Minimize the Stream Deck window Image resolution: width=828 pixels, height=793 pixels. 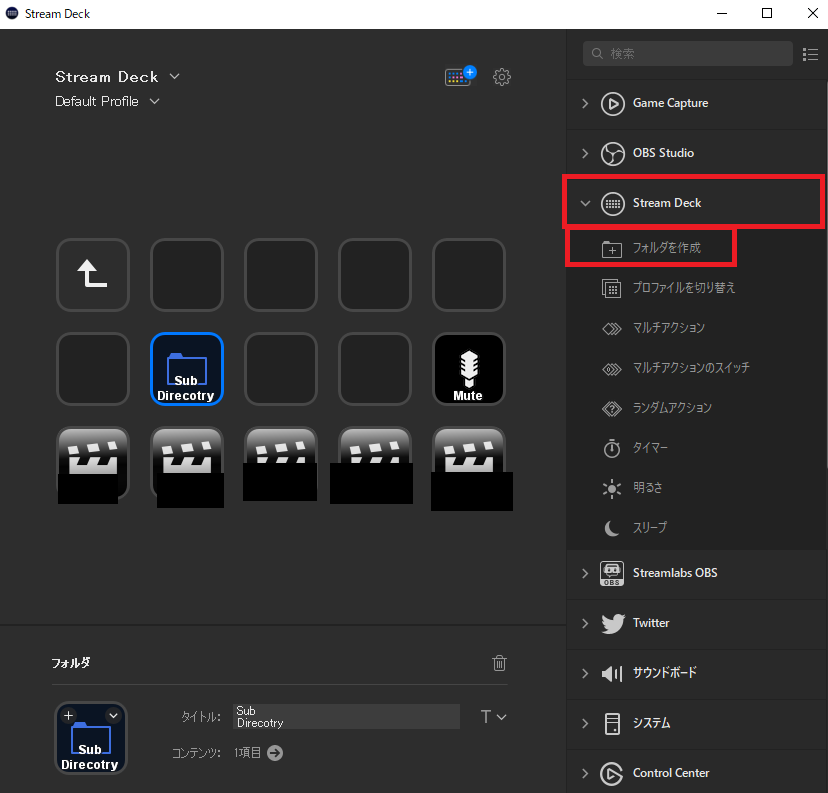(722, 14)
